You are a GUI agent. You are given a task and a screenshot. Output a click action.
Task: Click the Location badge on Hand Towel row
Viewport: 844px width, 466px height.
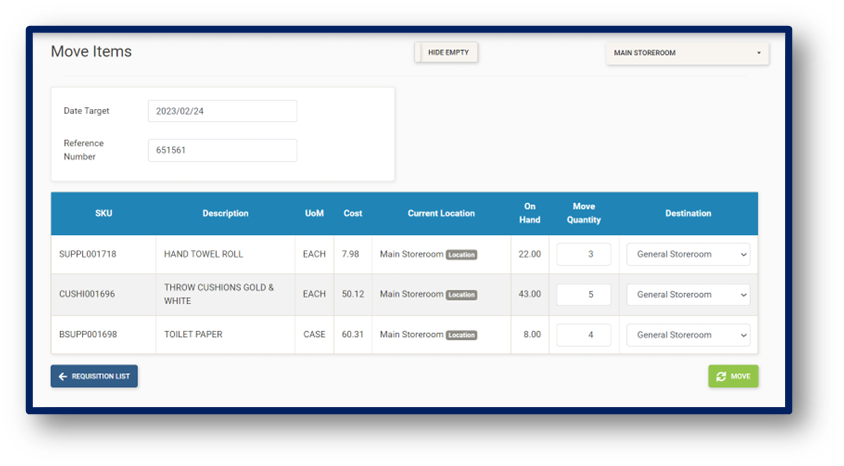(461, 255)
